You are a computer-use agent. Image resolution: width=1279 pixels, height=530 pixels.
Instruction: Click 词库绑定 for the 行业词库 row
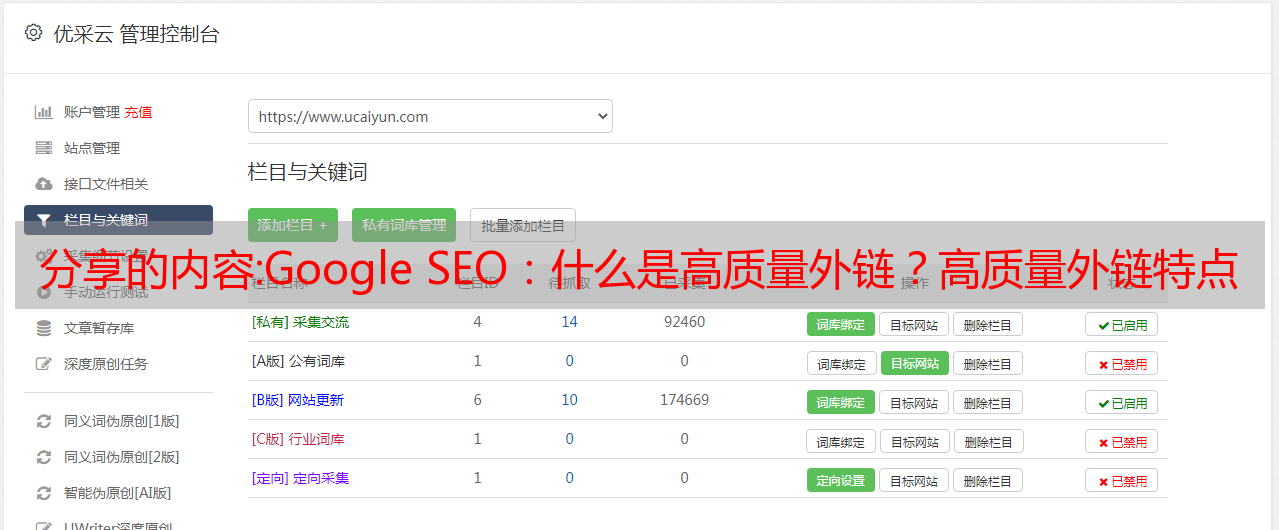tap(841, 441)
